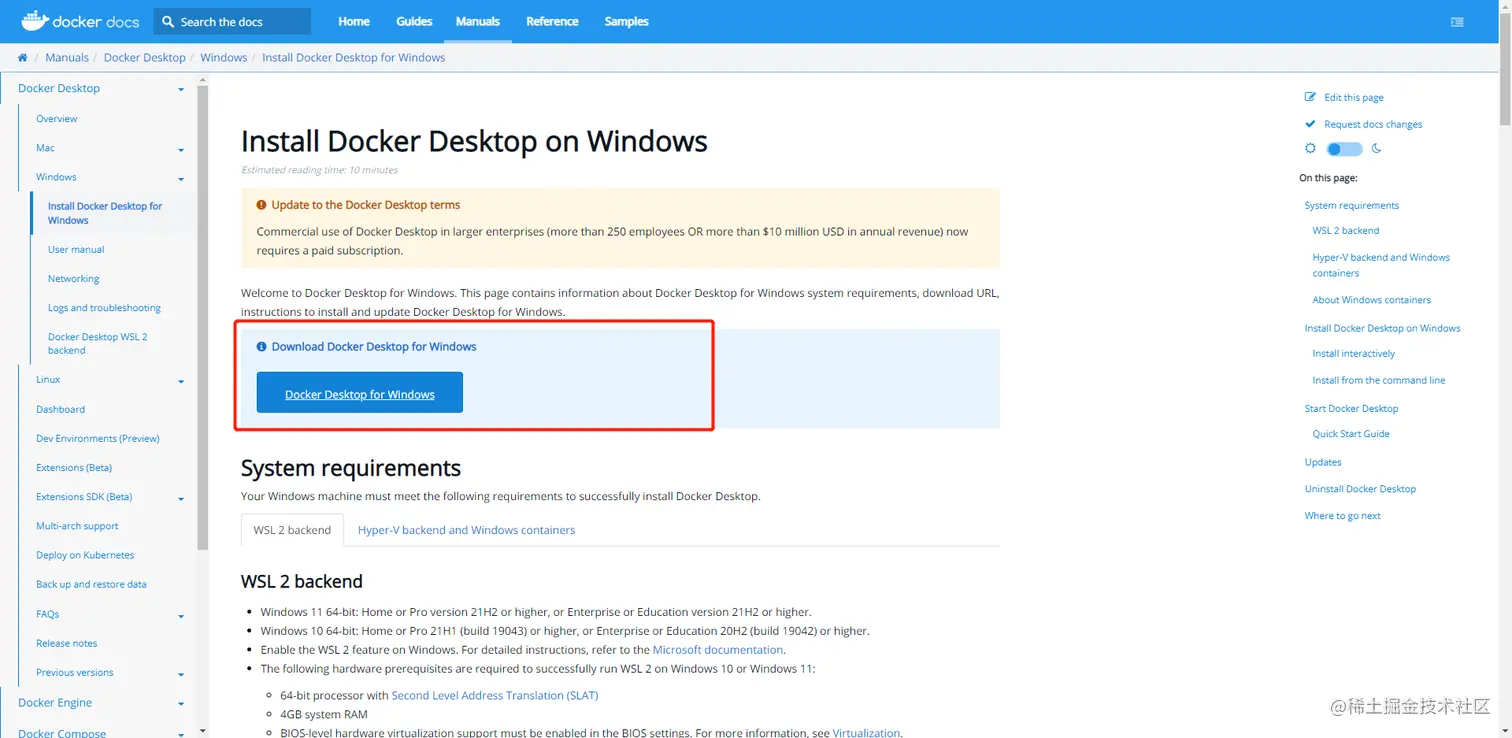Jump to Quick Start Guide section

1351,434
